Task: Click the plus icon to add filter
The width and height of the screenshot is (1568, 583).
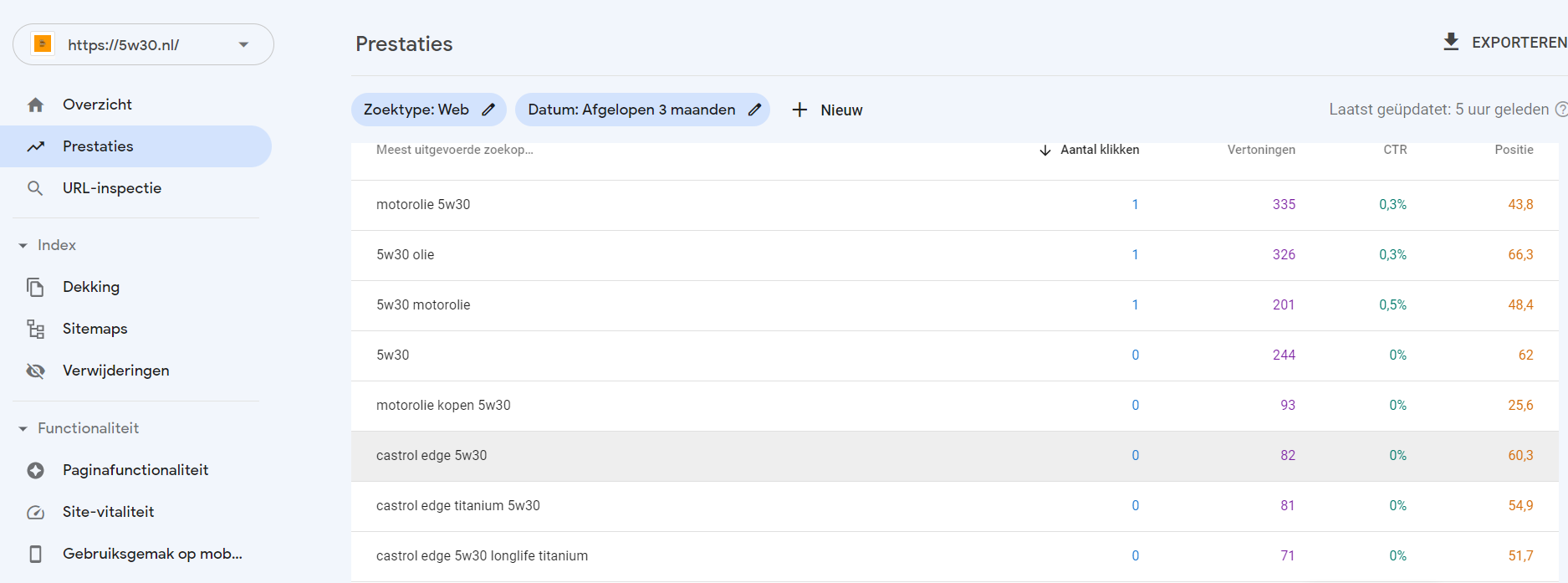Action: tap(799, 110)
